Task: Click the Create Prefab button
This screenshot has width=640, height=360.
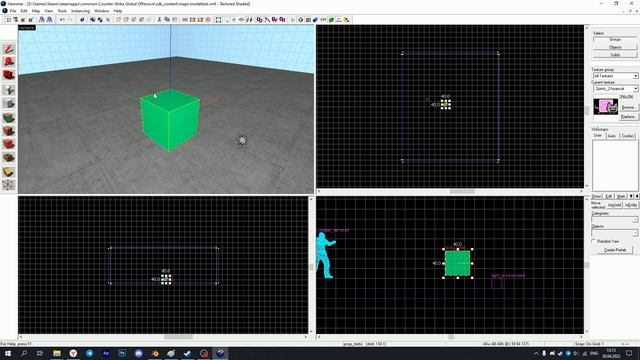Action: [x=615, y=250]
